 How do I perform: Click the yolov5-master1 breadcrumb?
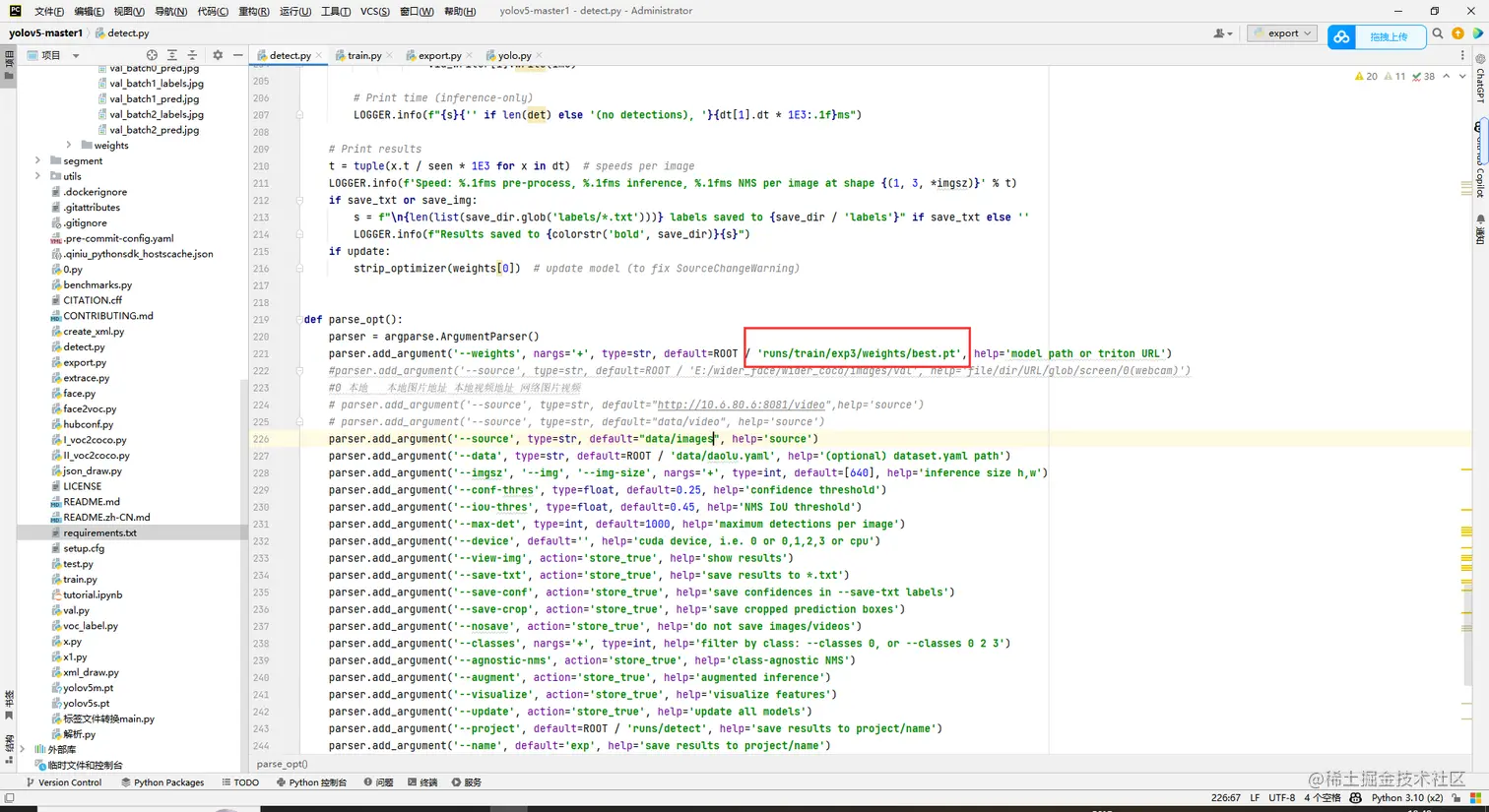click(45, 32)
